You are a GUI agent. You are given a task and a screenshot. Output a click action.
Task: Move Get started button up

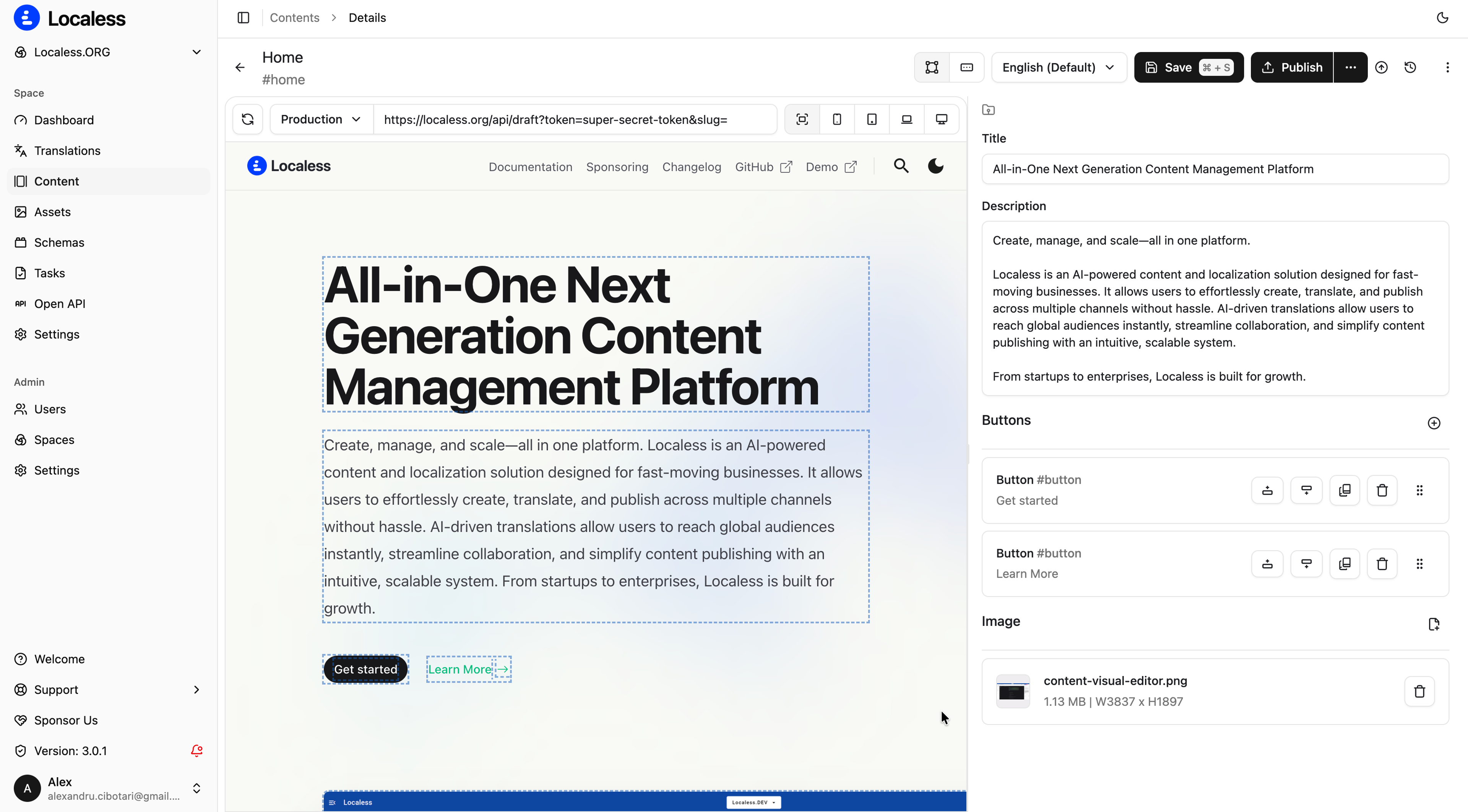(1267, 490)
